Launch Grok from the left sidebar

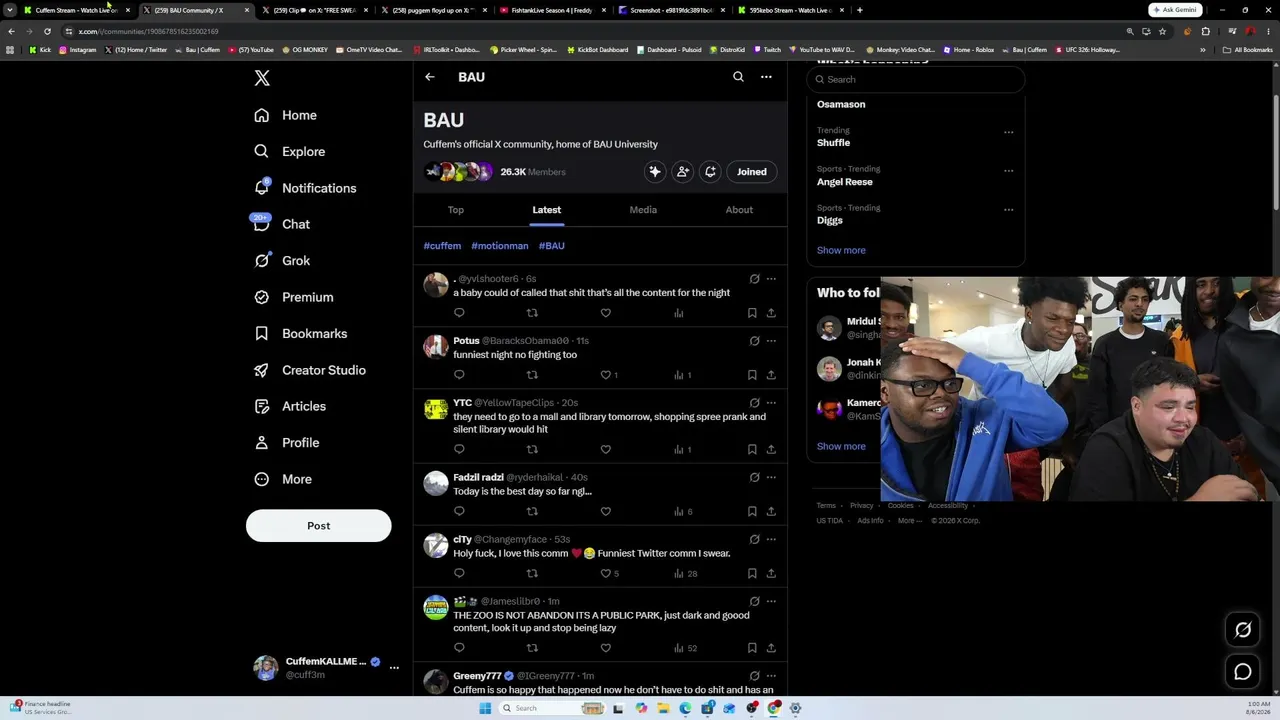pyautogui.click(x=281, y=261)
